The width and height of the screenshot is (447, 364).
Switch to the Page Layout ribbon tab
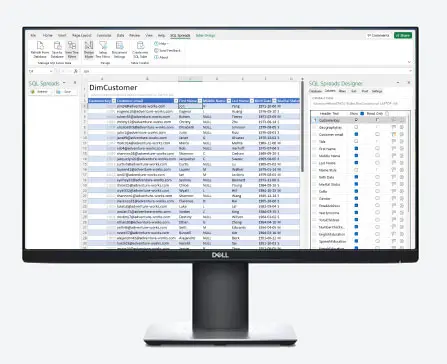point(82,35)
